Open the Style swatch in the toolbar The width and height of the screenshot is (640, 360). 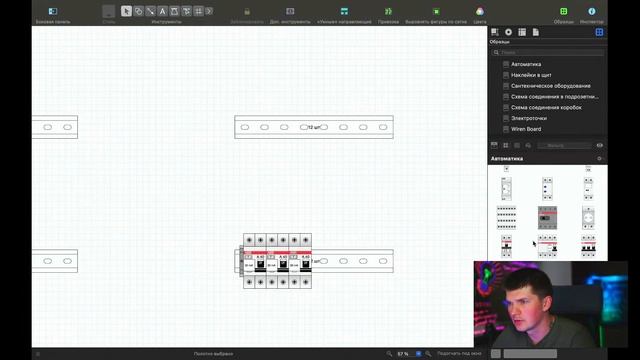click(109, 11)
